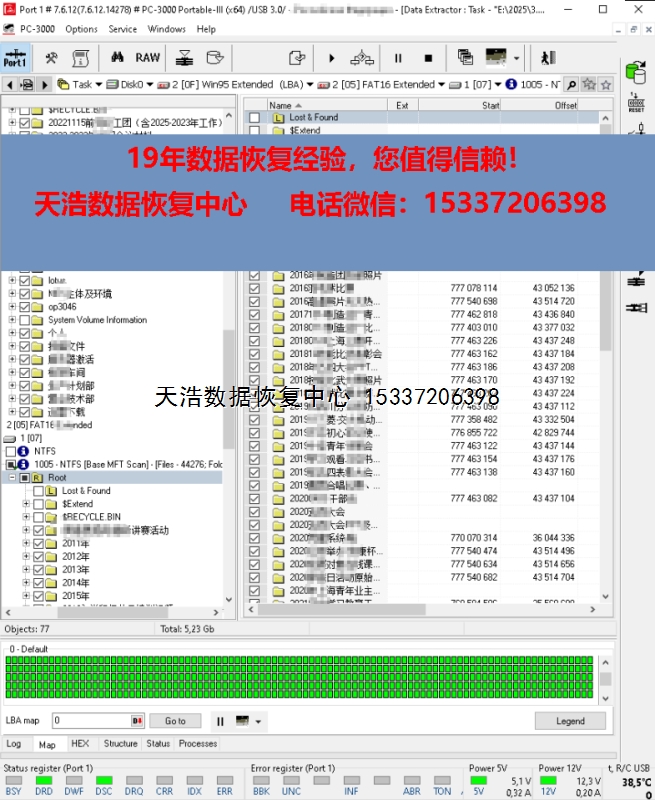Click the Legend button
Viewport: 655px width, 800px height.
[x=570, y=721]
